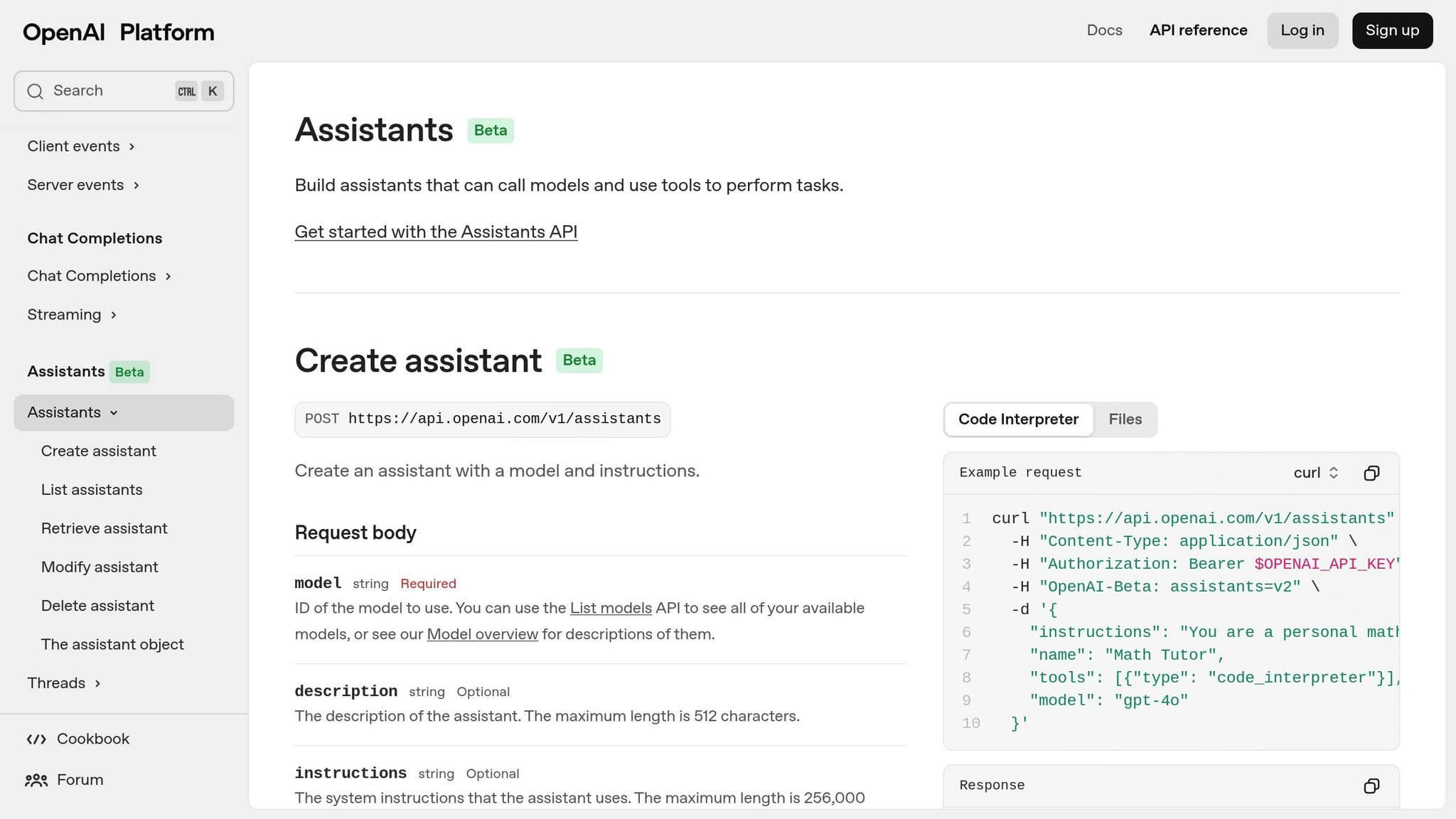Viewport: 1456px width, 819px height.
Task: Open the curl language dropdown
Action: 1316,473
